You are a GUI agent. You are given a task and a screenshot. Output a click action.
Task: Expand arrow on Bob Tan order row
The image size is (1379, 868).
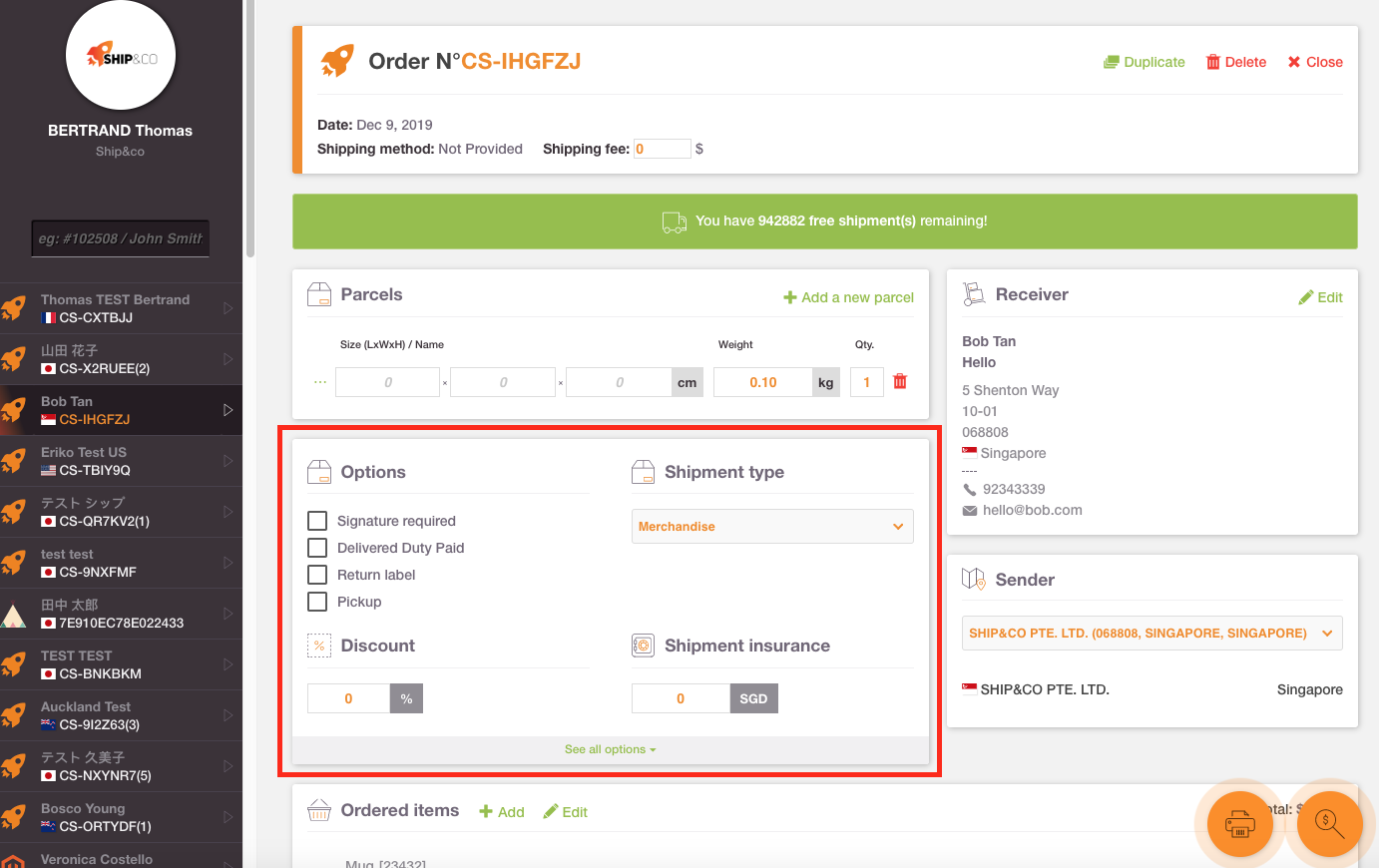228,410
